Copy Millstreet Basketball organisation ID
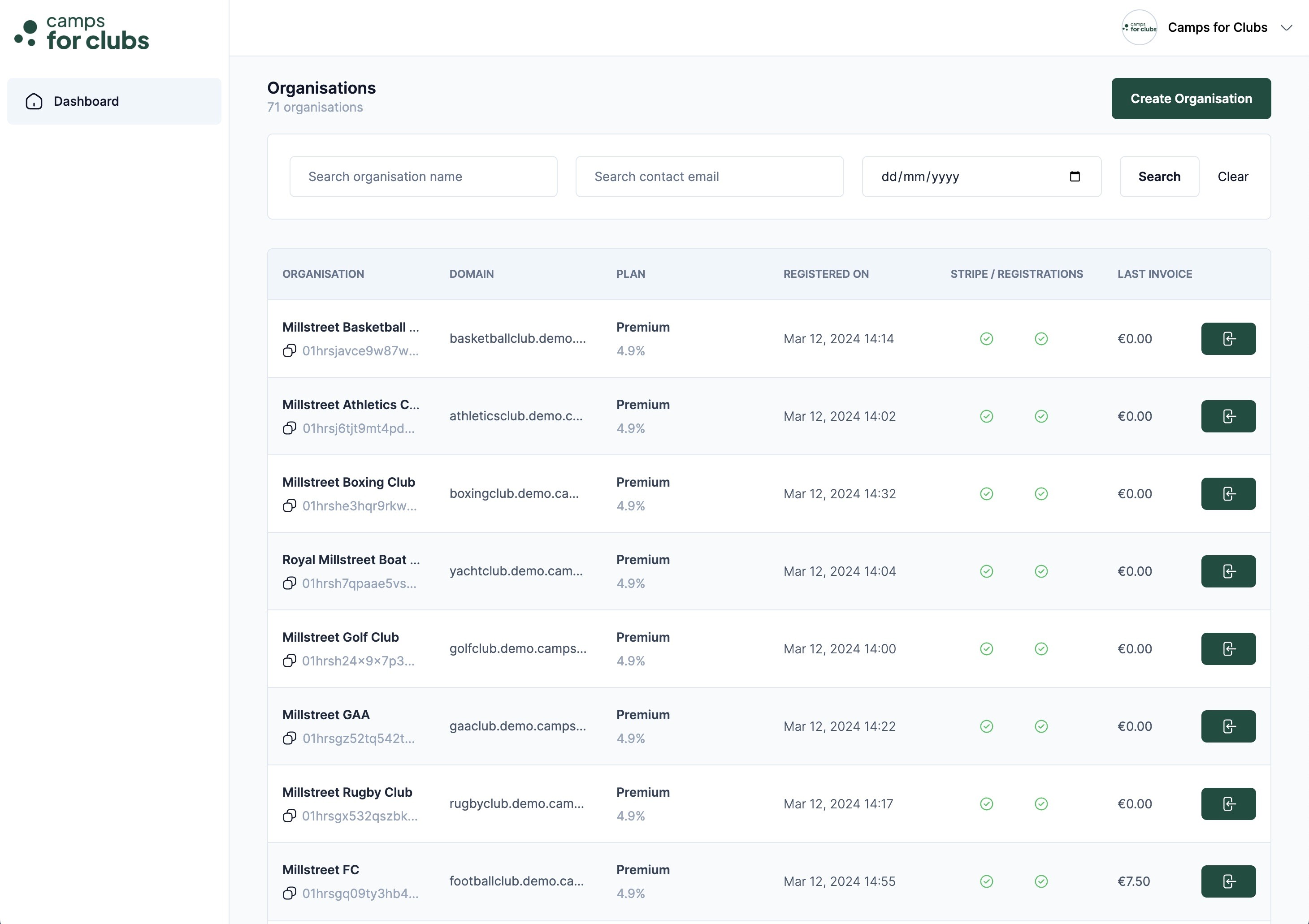The height and width of the screenshot is (924, 1309). click(x=290, y=350)
